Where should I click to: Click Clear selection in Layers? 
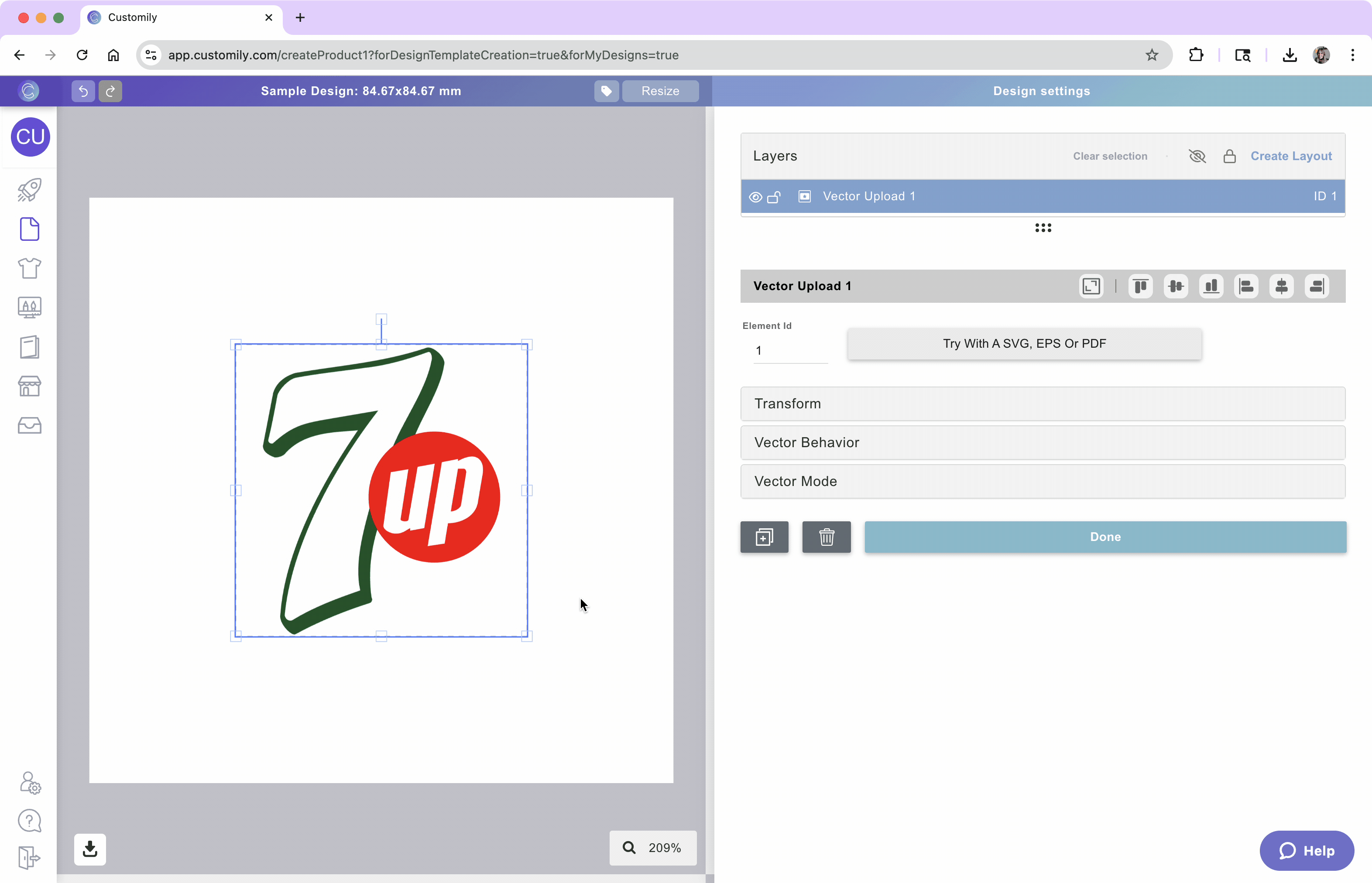click(x=1110, y=156)
